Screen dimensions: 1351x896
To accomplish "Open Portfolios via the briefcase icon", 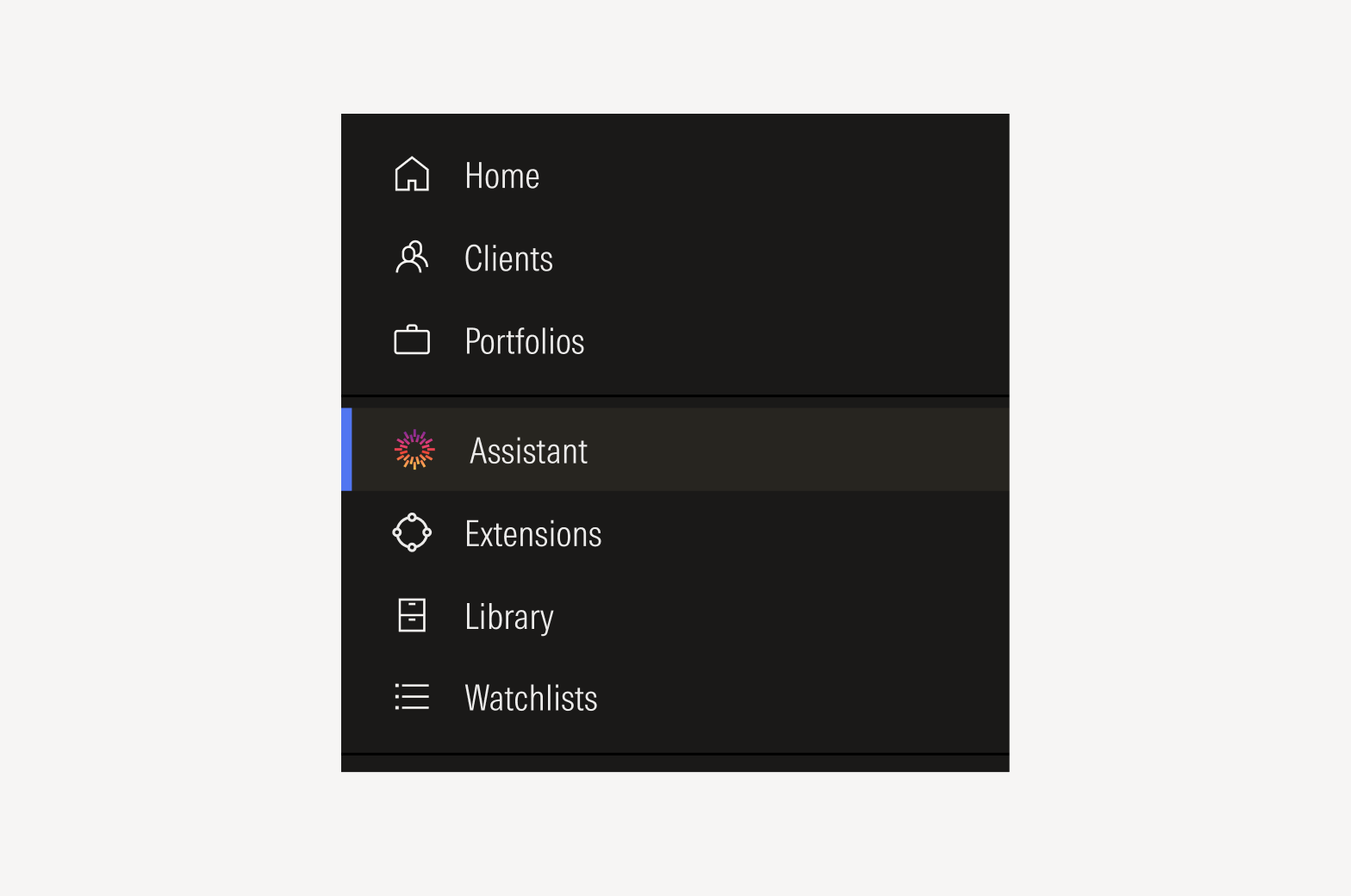I will click(412, 339).
